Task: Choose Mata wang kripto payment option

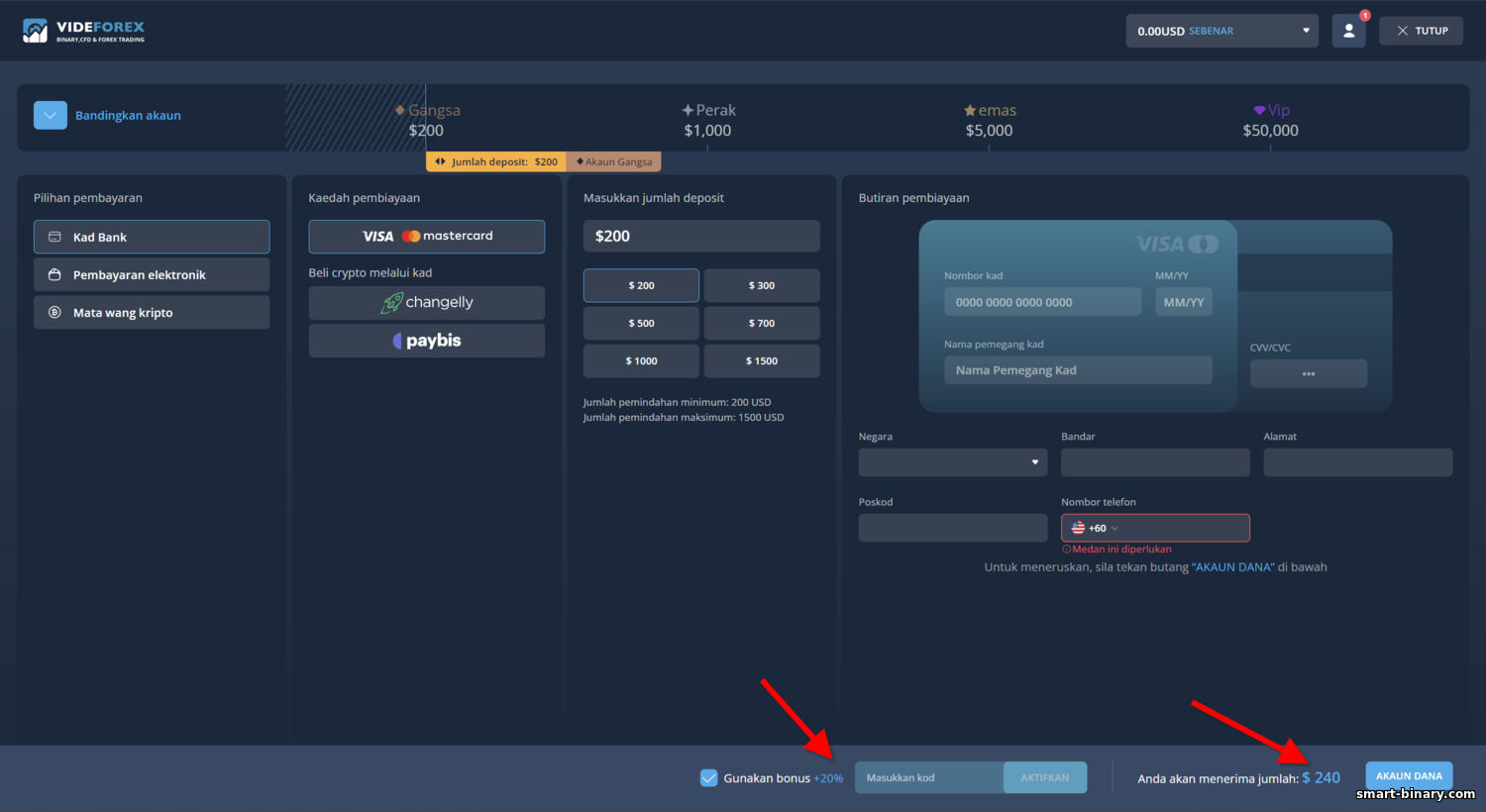Action: coord(152,312)
